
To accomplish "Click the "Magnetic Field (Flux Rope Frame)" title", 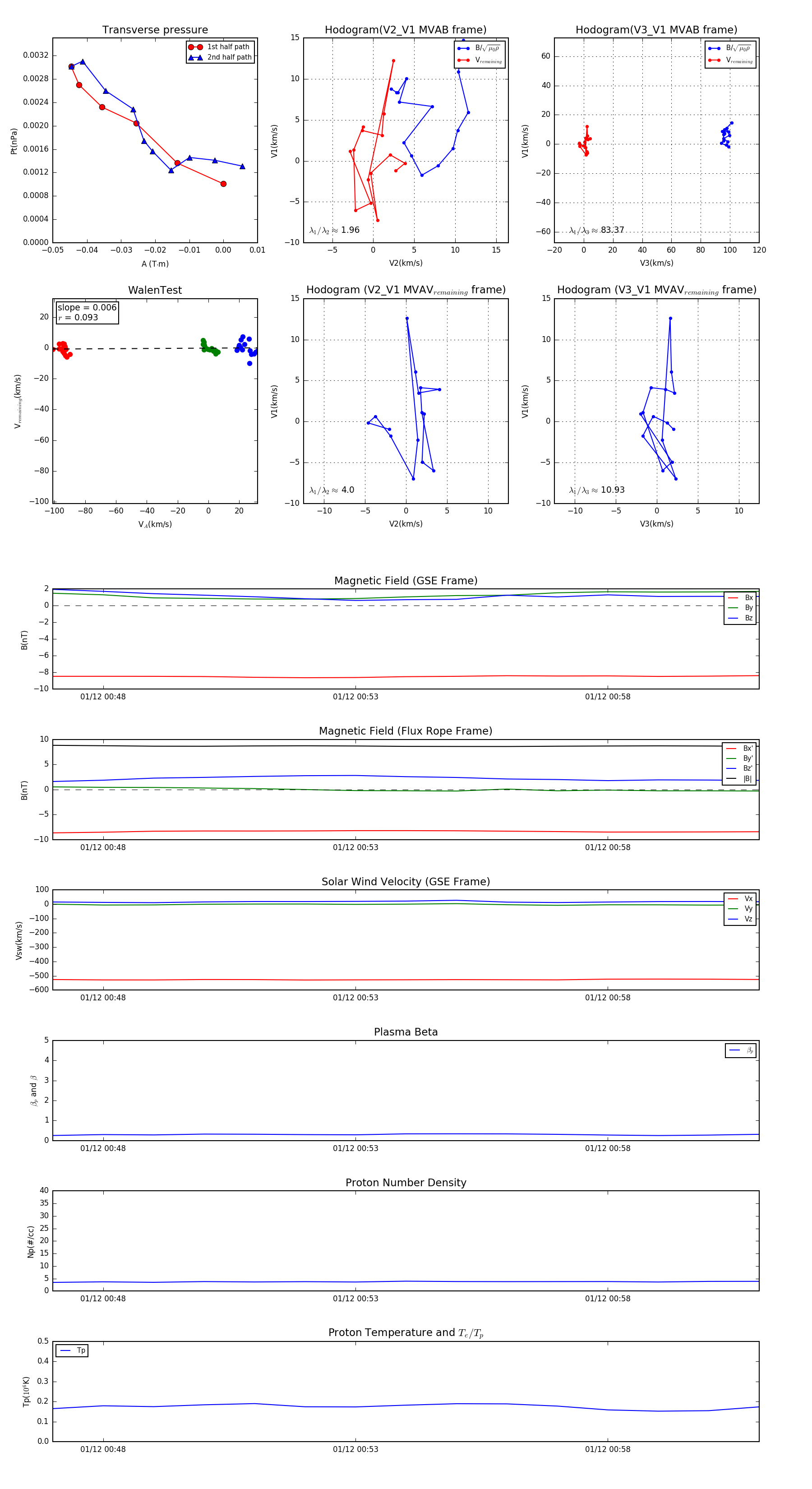I will (x=406, y=731).
